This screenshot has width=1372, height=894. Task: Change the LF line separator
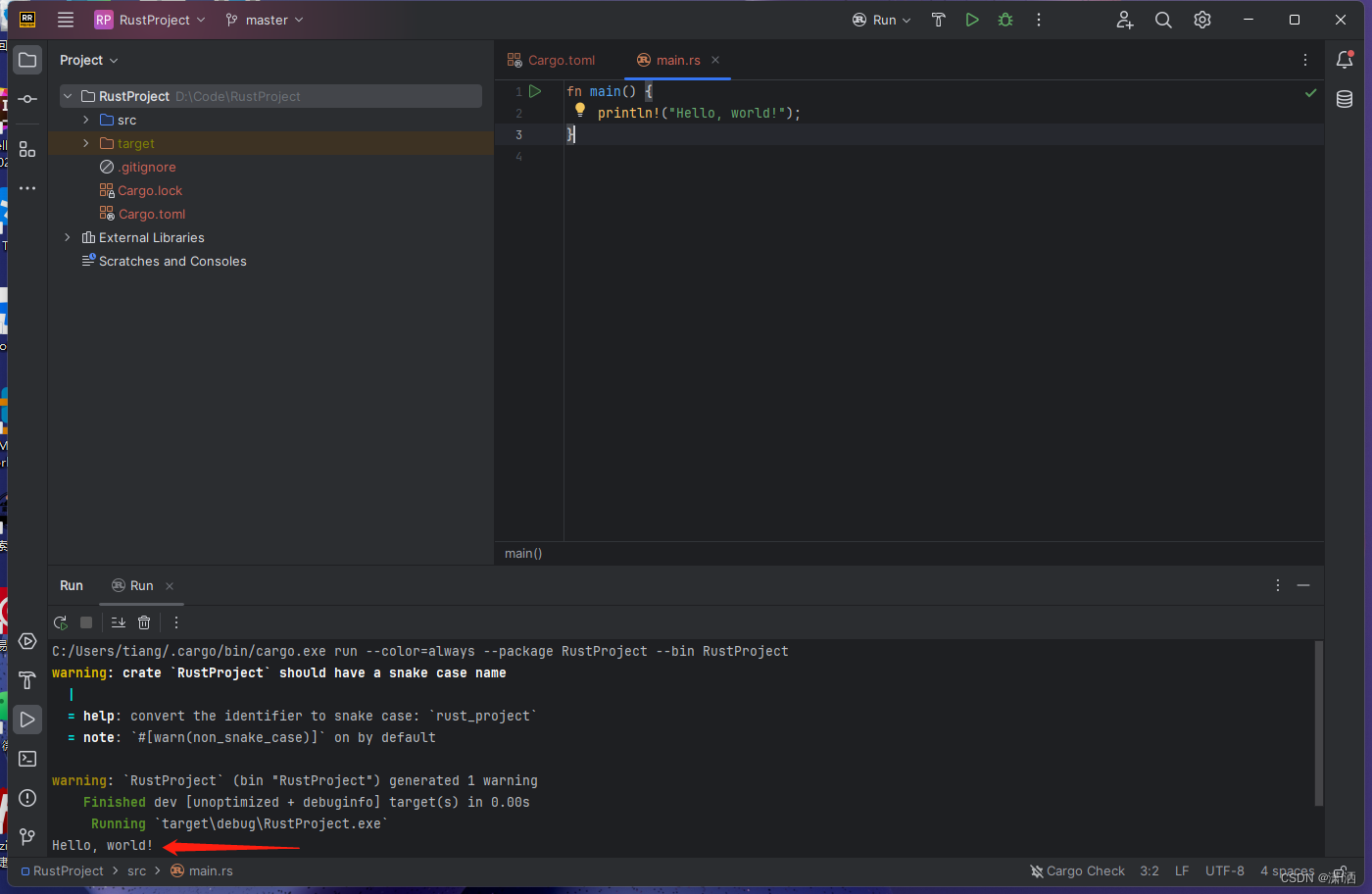click(x=1182, y=870)
